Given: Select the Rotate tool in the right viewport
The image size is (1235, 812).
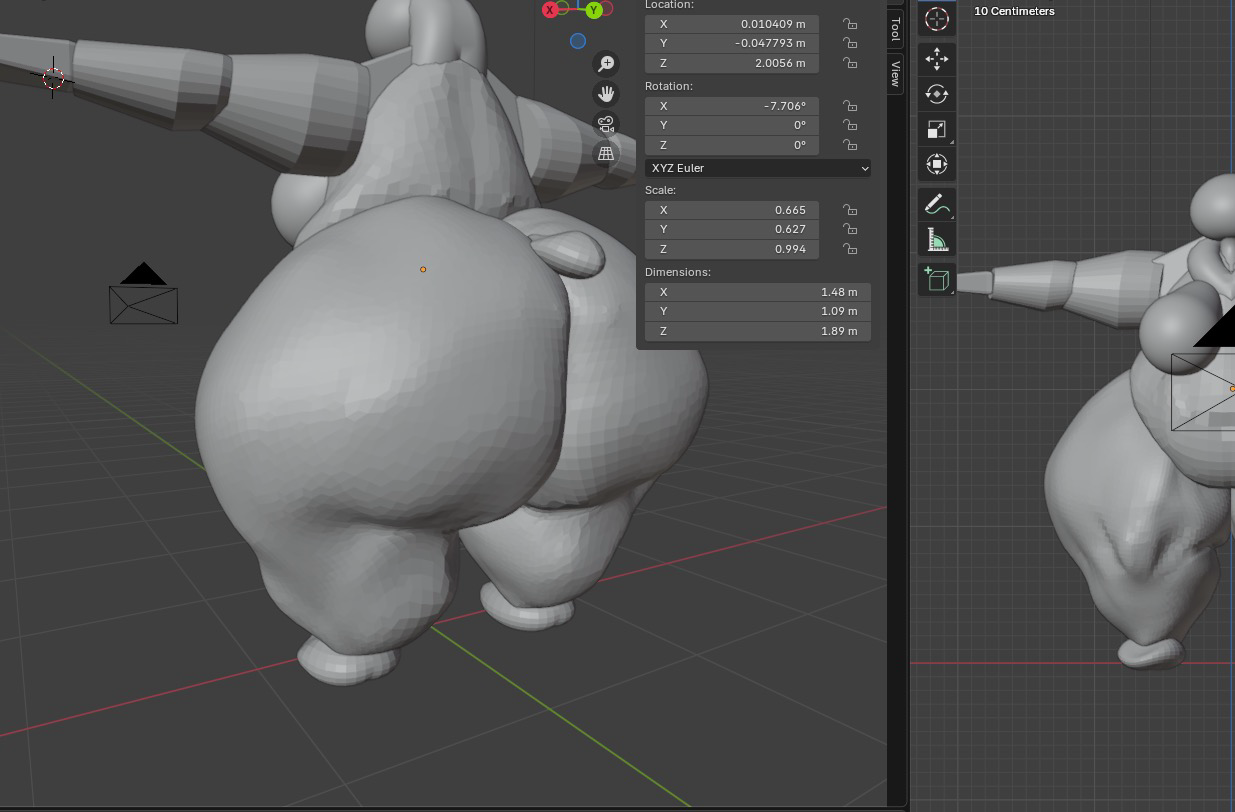Looking at the screenshot, I should coord(936,94).
